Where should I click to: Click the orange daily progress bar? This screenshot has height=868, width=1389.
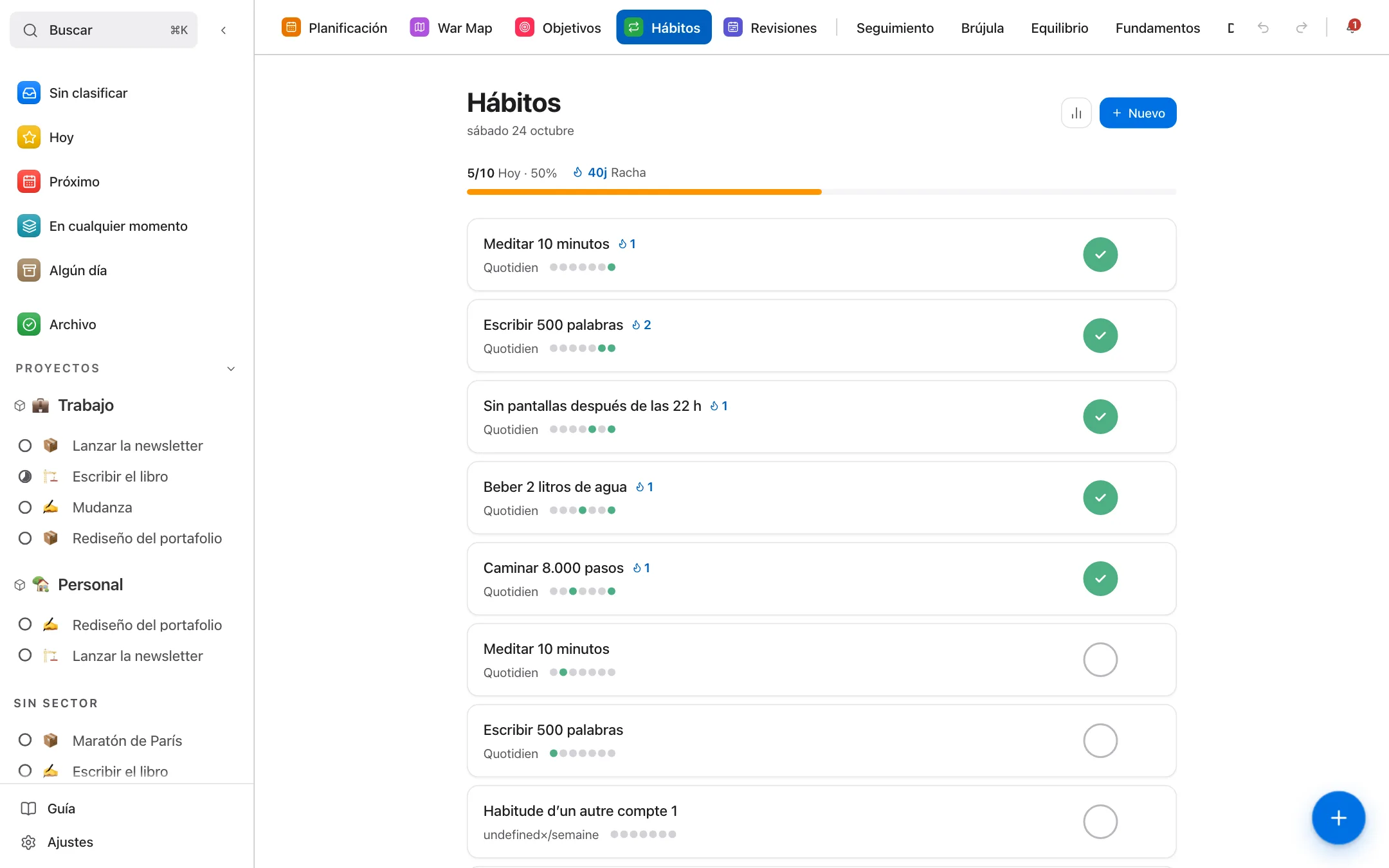[x=644, y=192]
